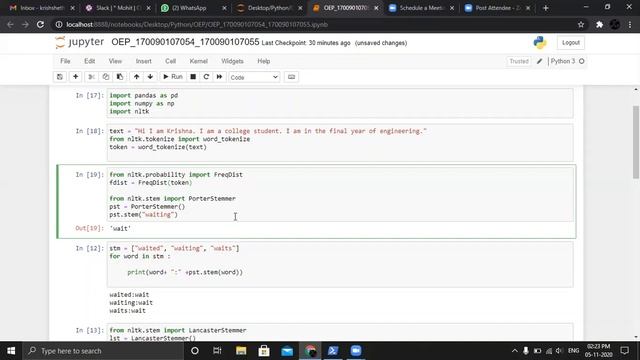Insert cell below with plus icon
Viewport: 640px width, 360px height.
click(x=76, y=77)
